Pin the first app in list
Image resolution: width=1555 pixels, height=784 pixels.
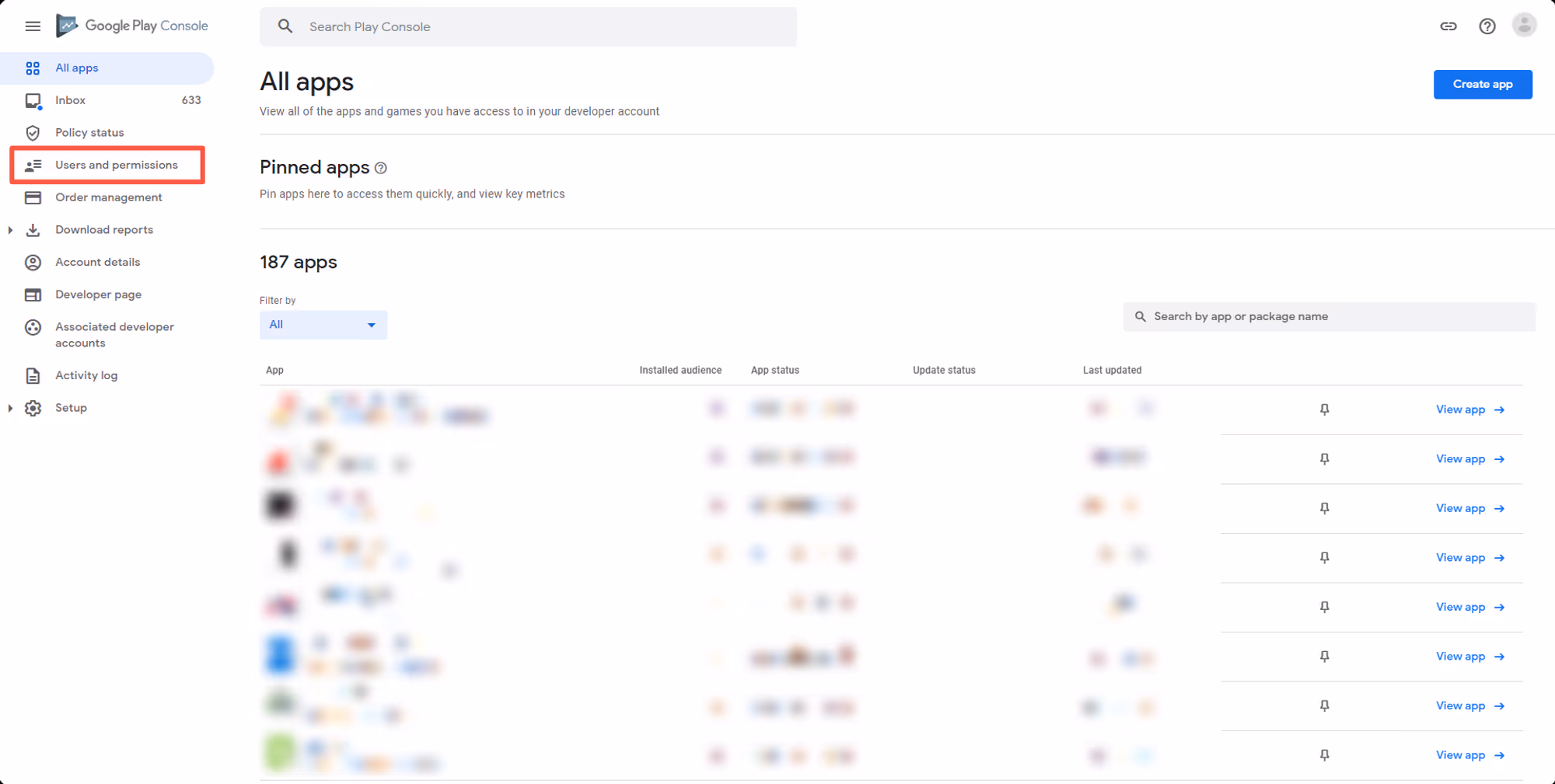click(x=1325, y=409)
